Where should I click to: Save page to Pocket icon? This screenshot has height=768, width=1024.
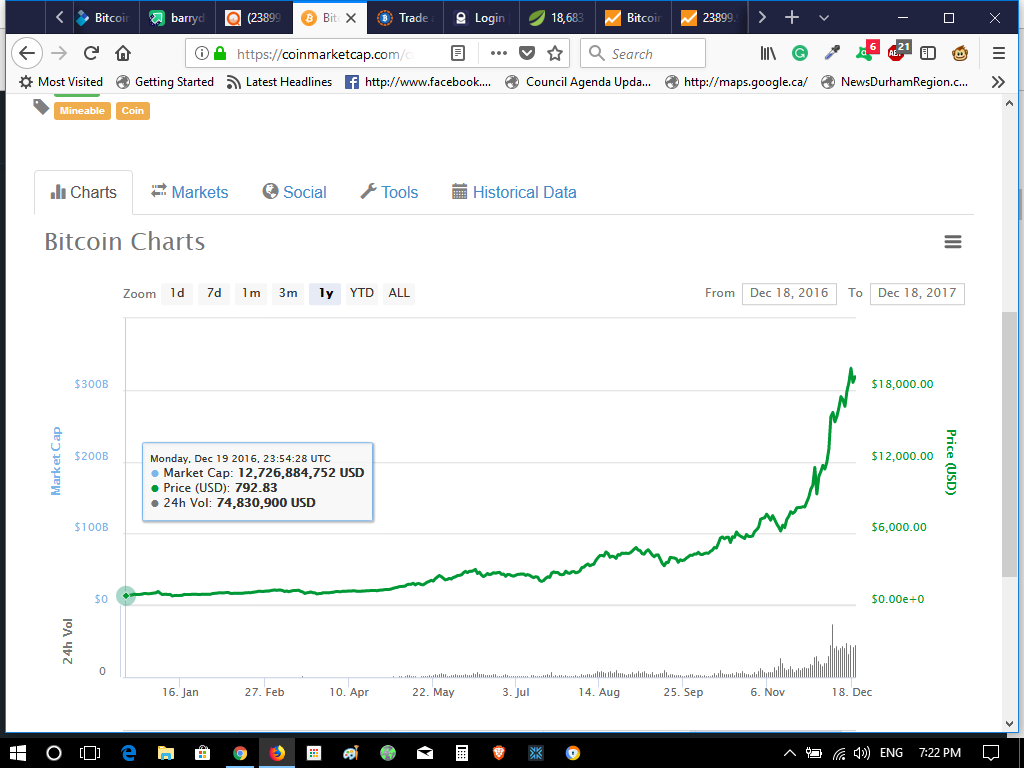point(527,54)
